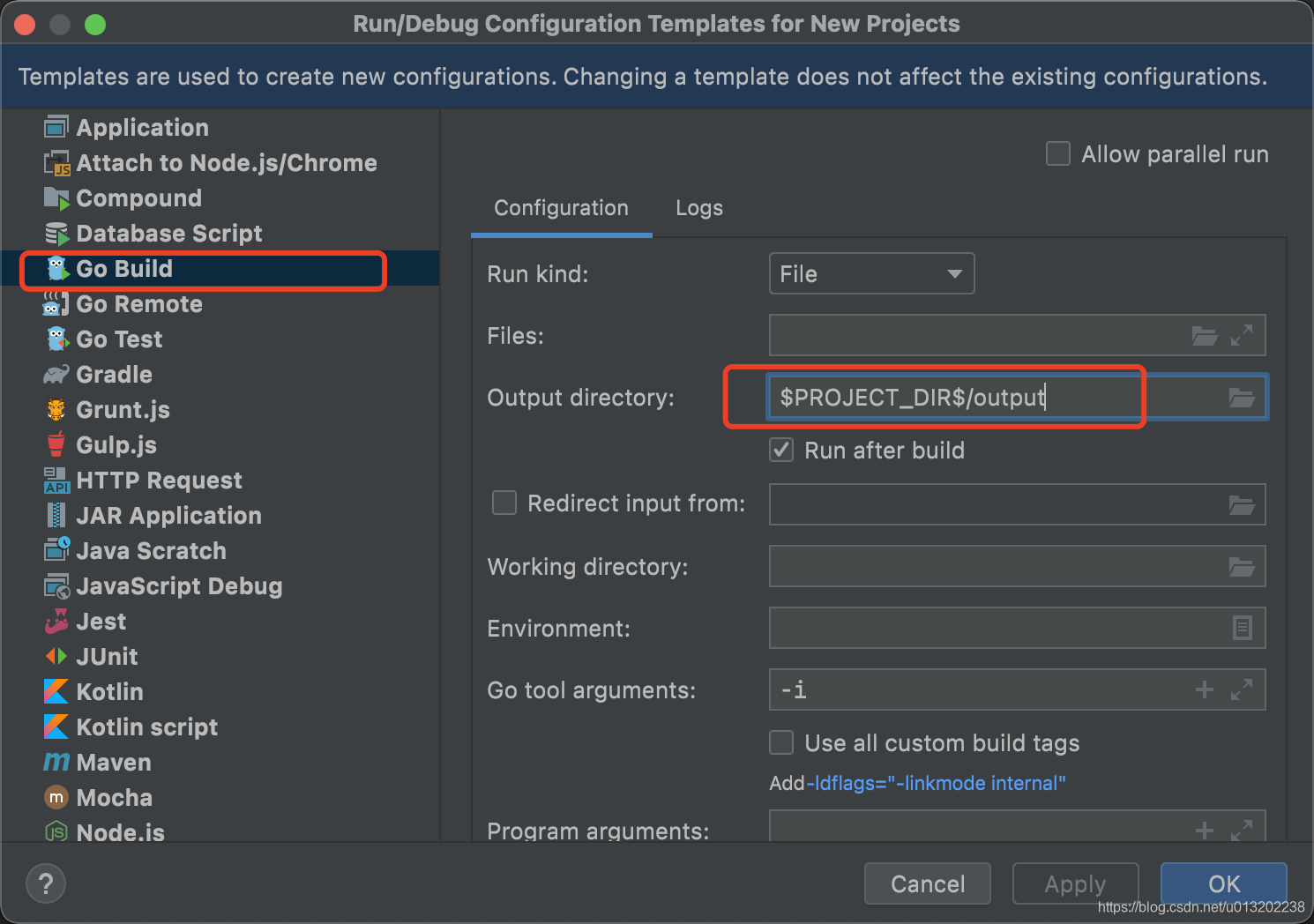Click the Go Test gopher icon
The width and height of the screenshot is (1314, 924).
pyautogui.click(x=56, y=339)
